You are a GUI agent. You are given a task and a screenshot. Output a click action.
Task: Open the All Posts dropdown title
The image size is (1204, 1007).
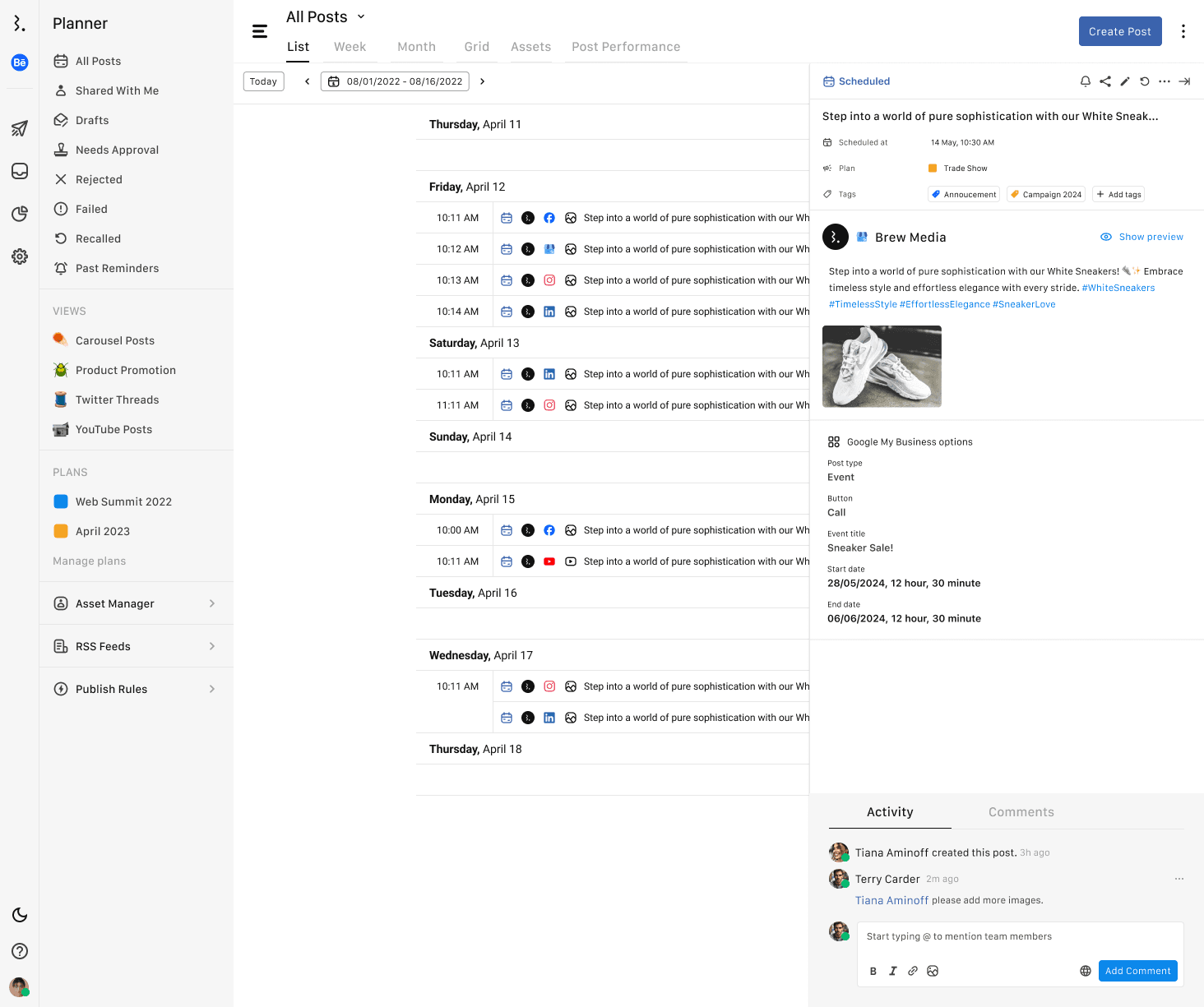coord(325,16)
